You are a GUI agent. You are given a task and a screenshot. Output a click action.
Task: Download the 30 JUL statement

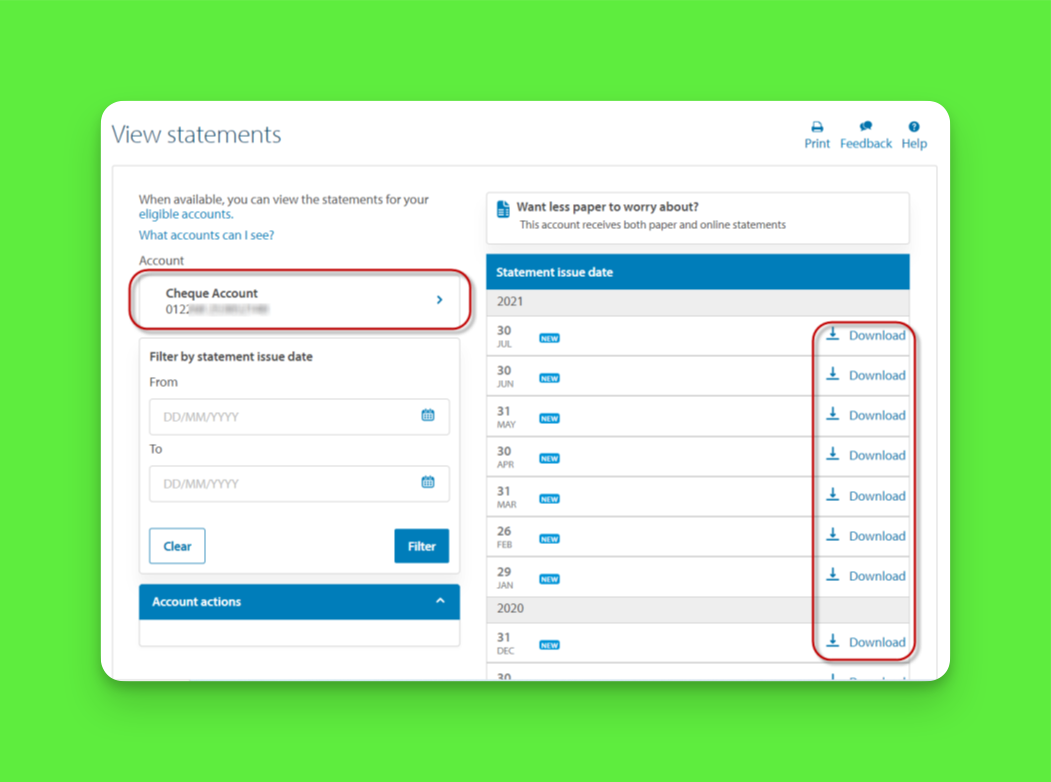tap(865, 335)
